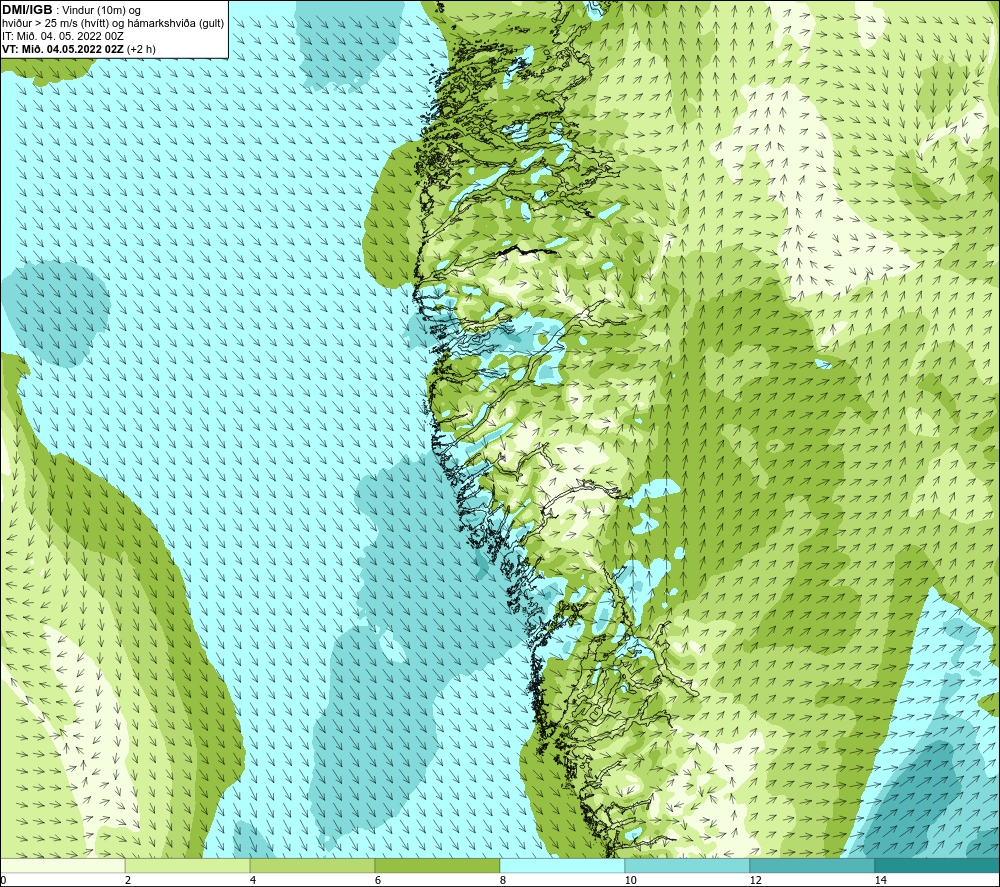Select the "Vindur (10m) og" header text

(x=101, y=10)
